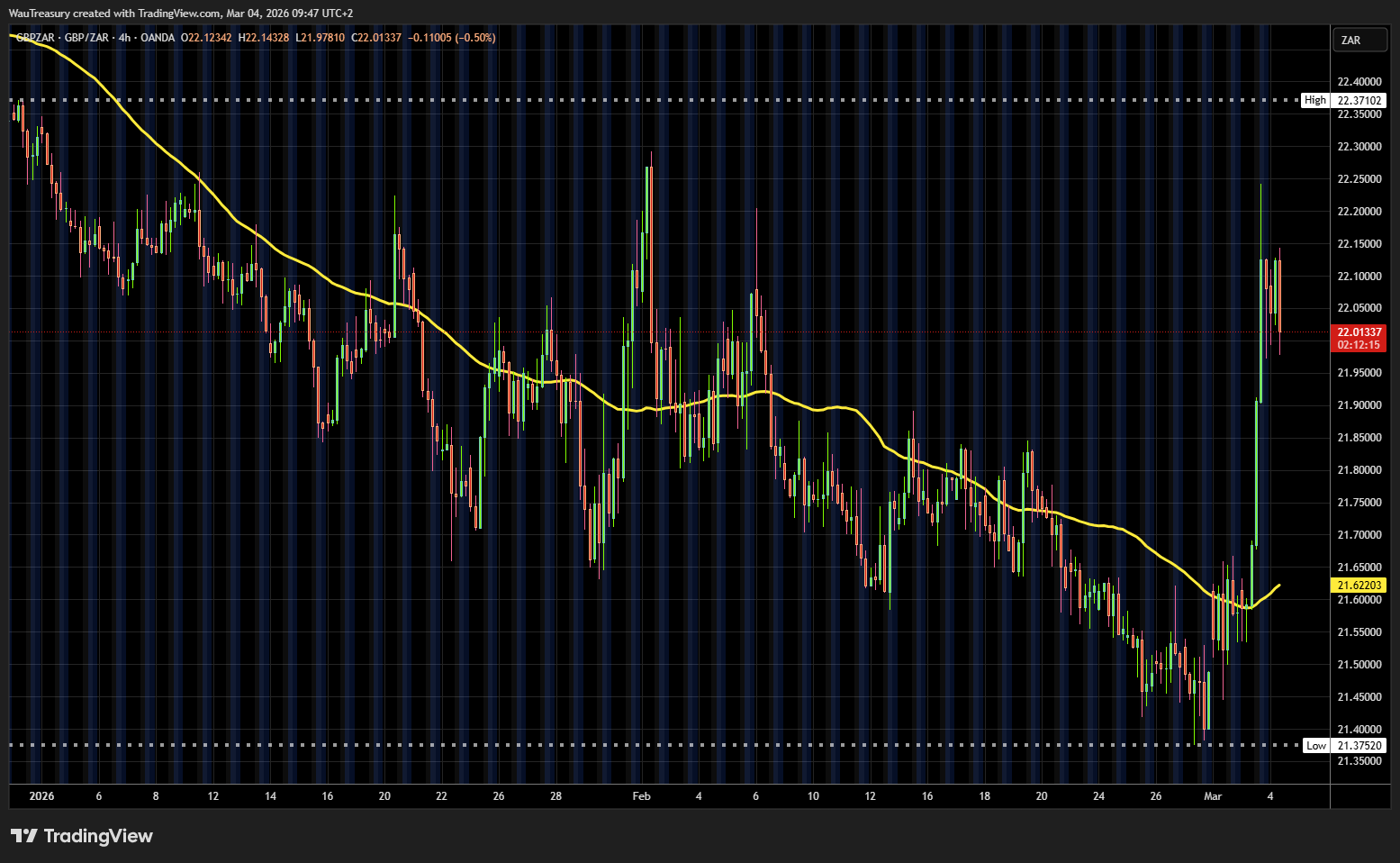Viewport: 1400px width, 863px height.
Task: Click the date 8 on the time axis
Action: pos(156,796)
